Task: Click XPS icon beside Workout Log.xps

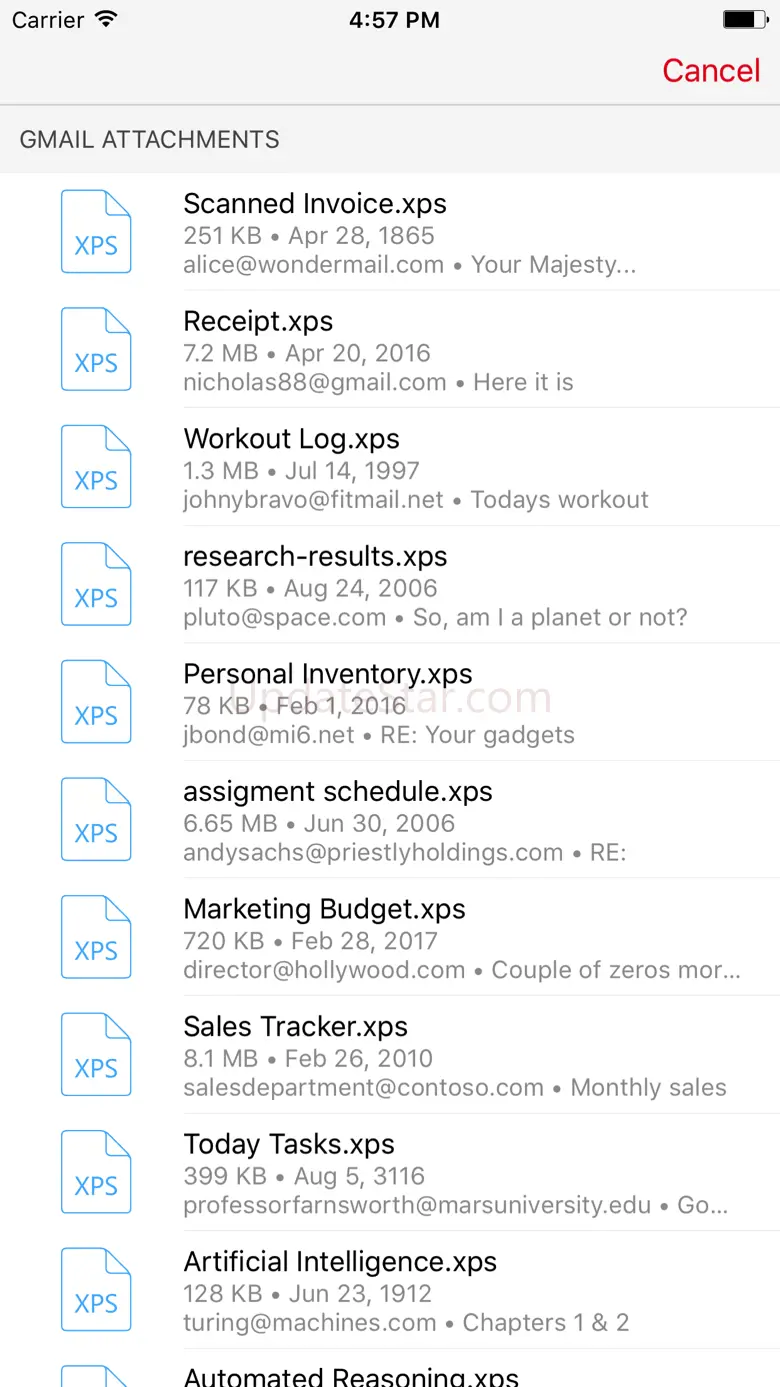Action: coord(96,467)
